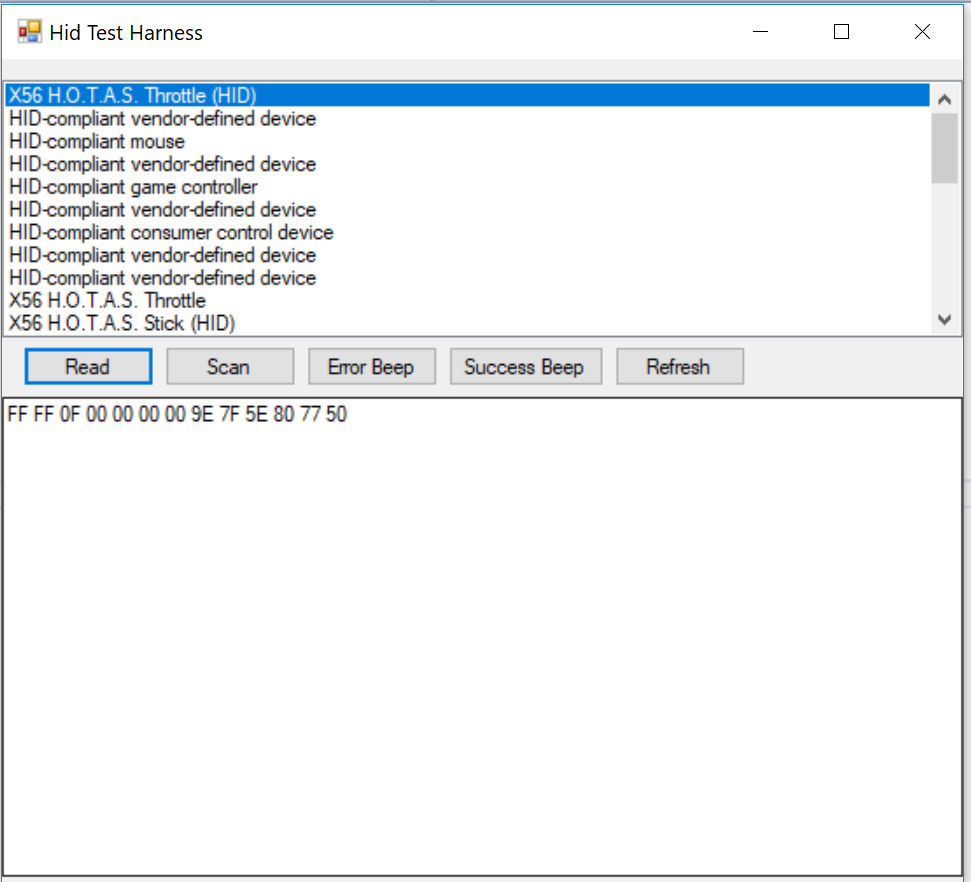Select the HID-compliant mouse entry
The image size is (971, 882).
[x=468, y=141]
